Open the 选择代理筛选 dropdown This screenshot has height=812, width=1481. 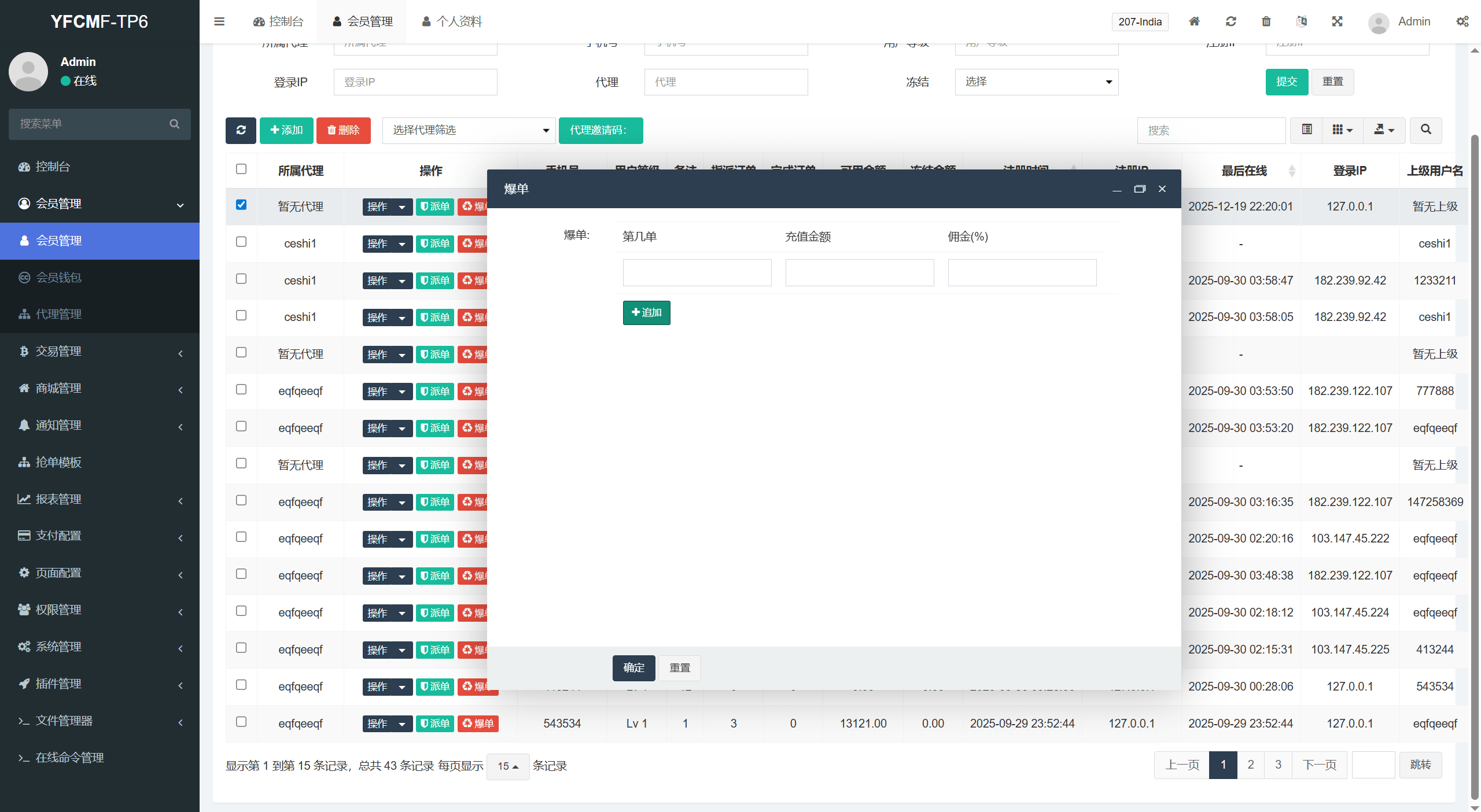469,130
